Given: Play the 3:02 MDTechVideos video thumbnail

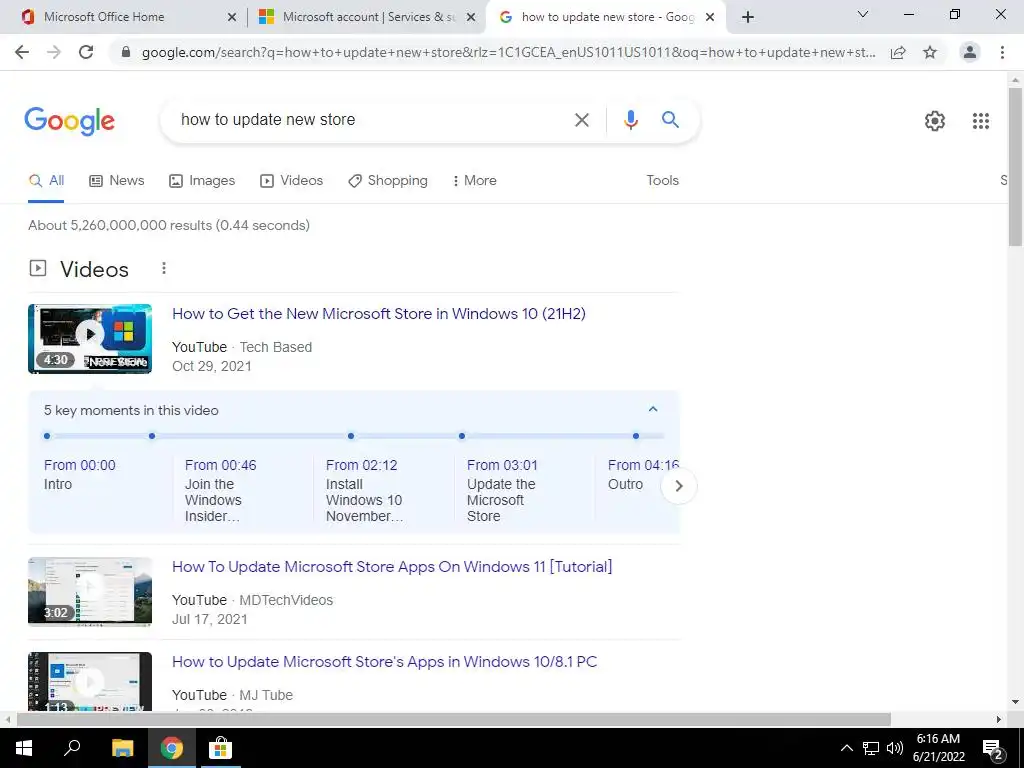Looking at the screenshot, I should [x=90, y=592].
